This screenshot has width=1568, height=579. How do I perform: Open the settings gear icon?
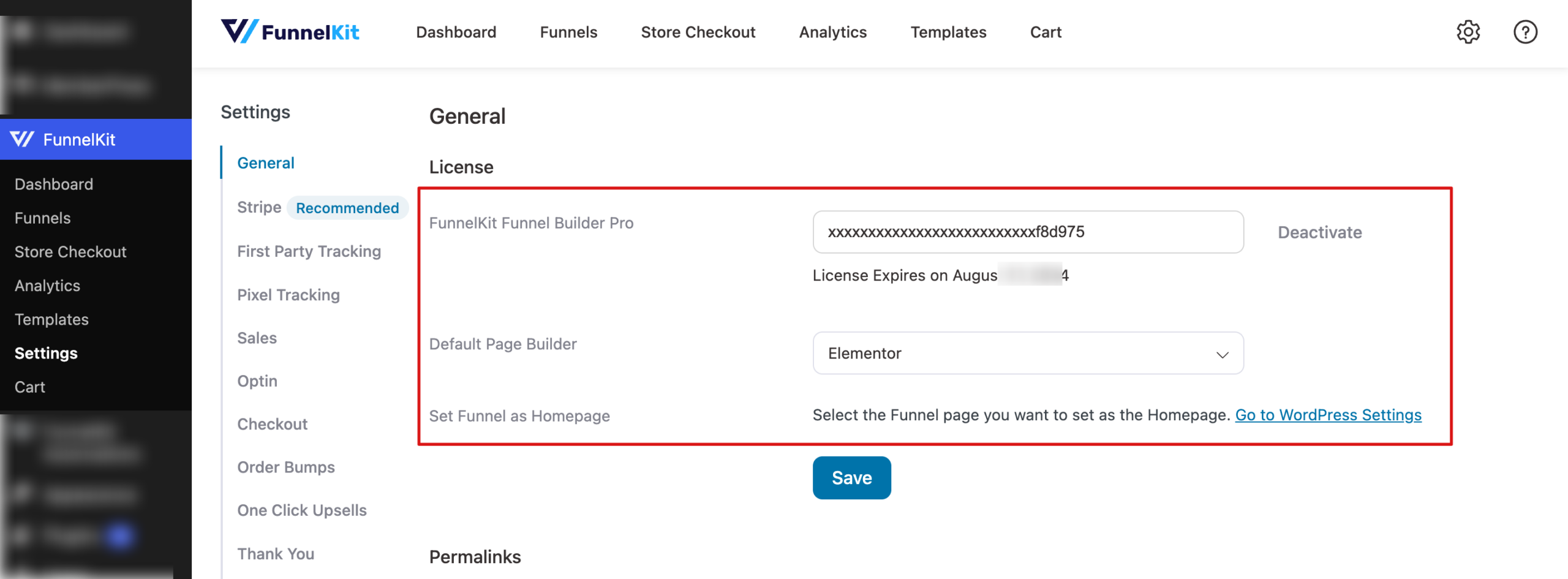point(1468,32)
